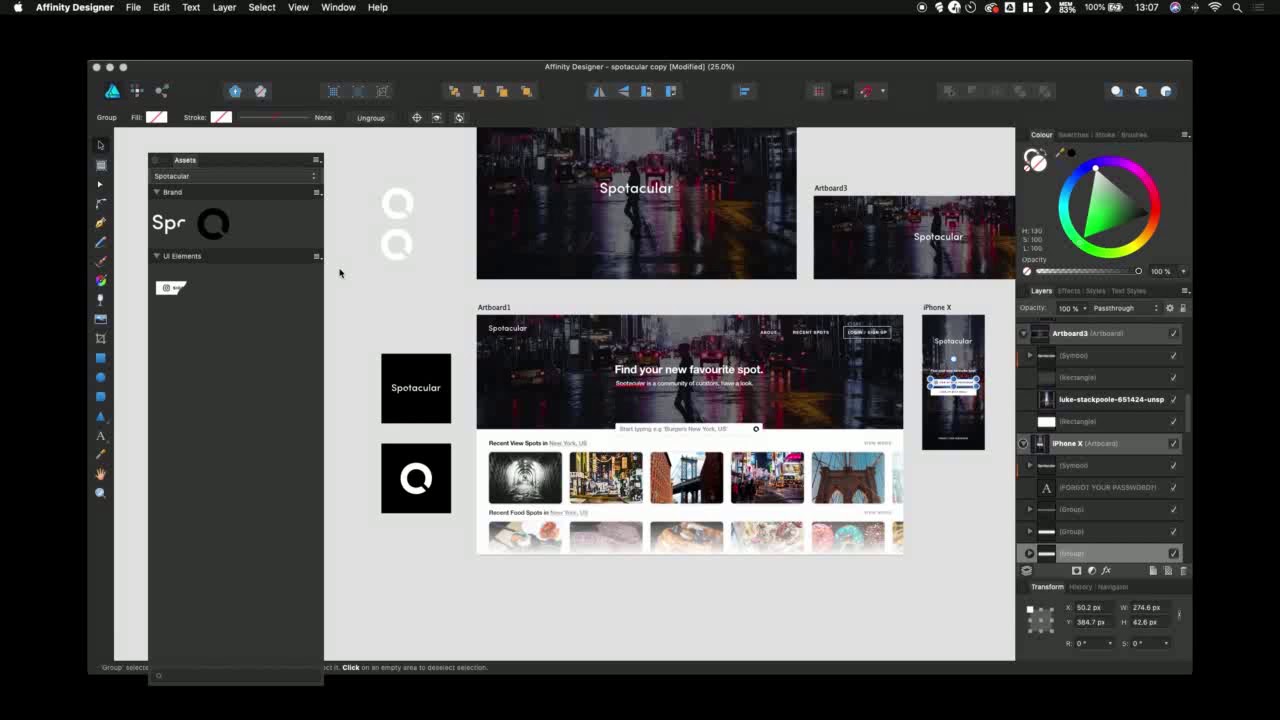Screen dimensions: 1280x720
Task: Select the Fill gradient tool
Action: 100,281
